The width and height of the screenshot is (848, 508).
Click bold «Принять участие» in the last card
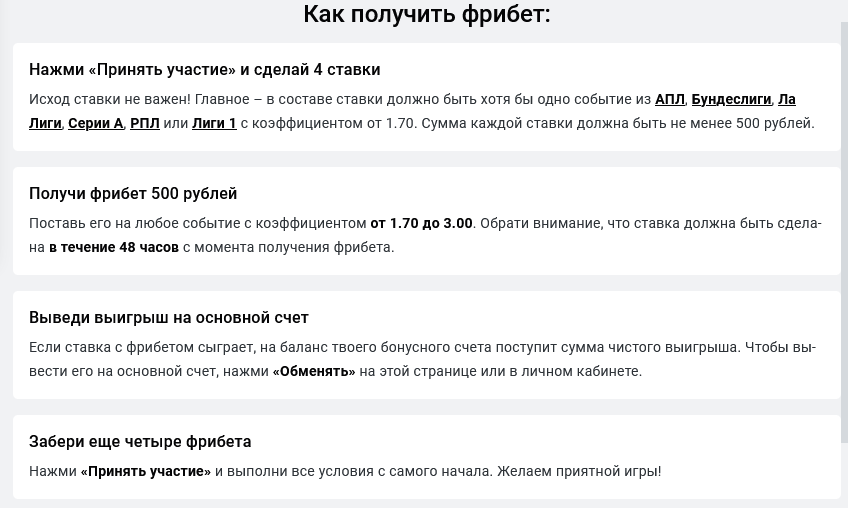pyautogui.click(x=146, y=471)
